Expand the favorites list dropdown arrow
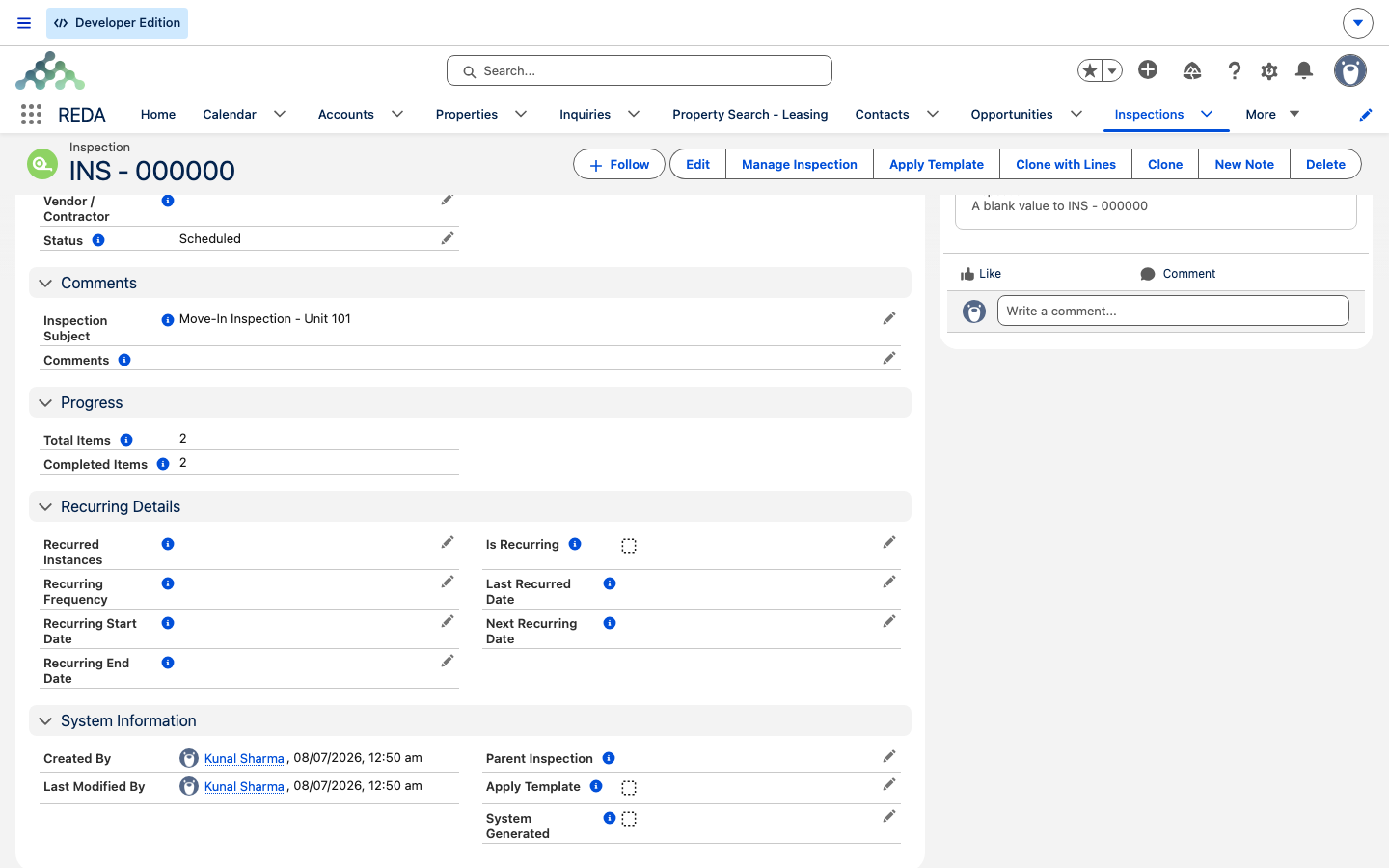The height and width of the screenshot is (868, 1389). click(x=1112, y=70)
